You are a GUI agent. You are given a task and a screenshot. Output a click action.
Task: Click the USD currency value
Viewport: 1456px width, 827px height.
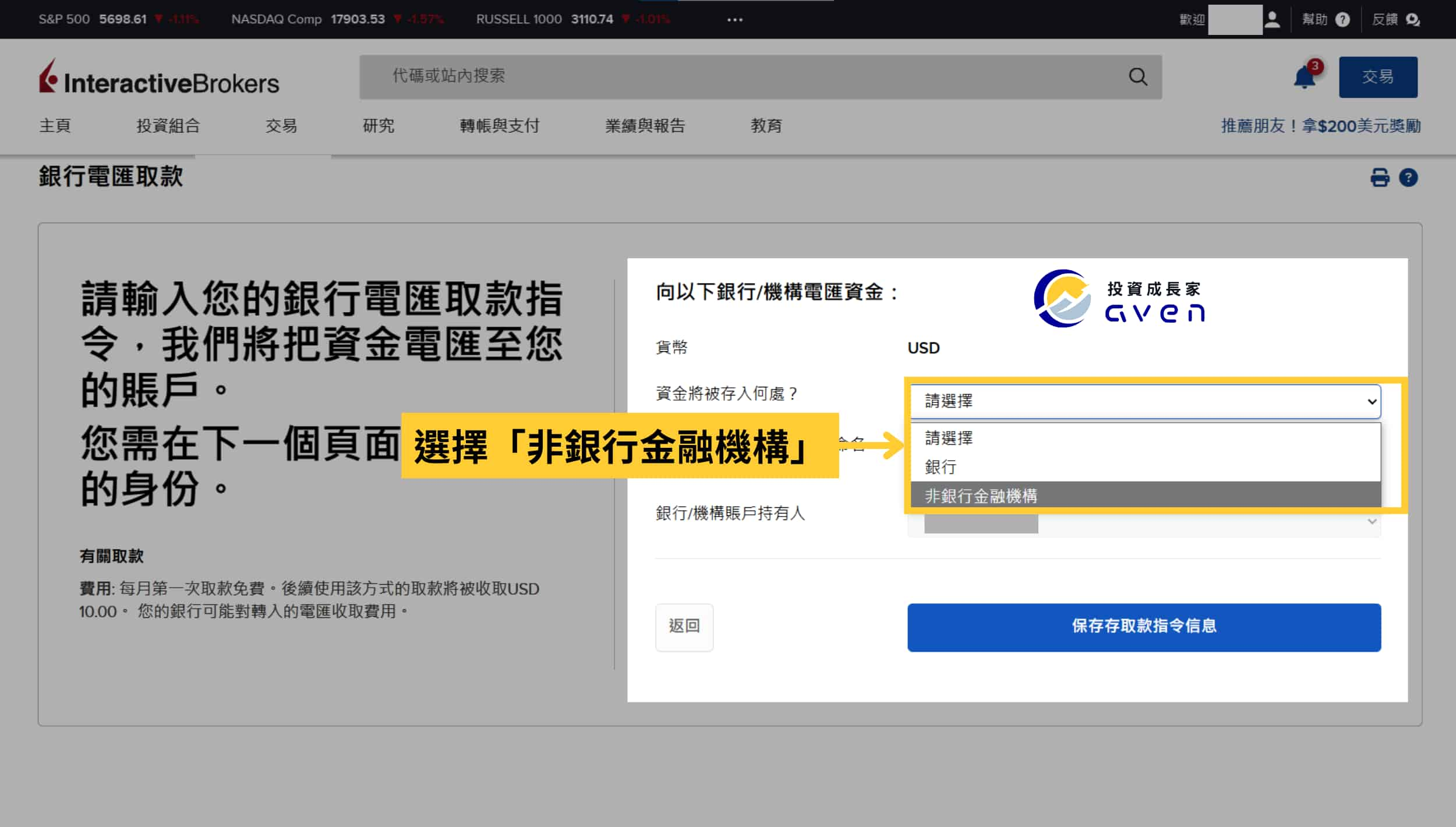(x=923, y=348)
